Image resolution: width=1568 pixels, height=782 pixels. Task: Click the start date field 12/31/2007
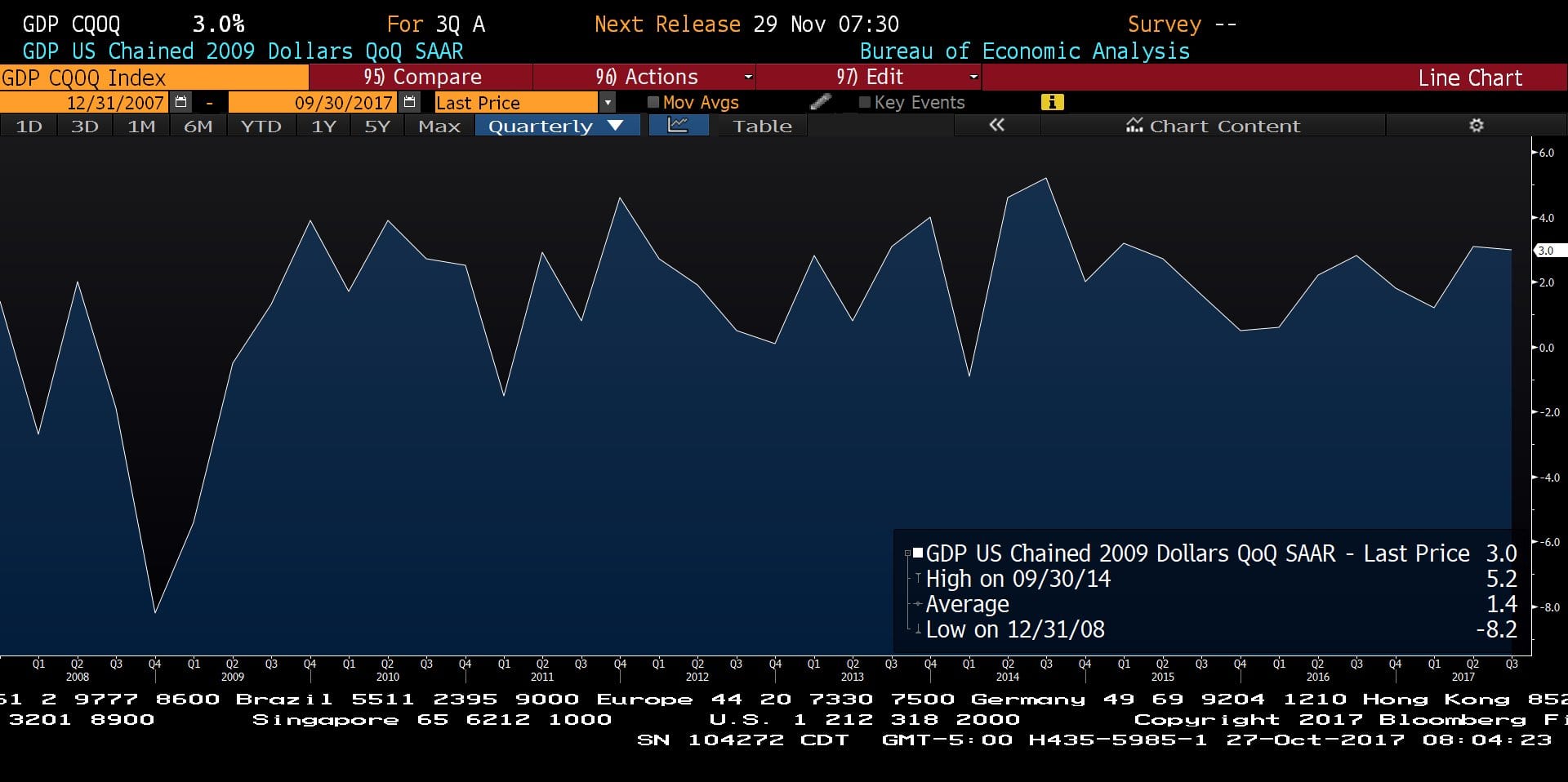[x=86, y=102]
